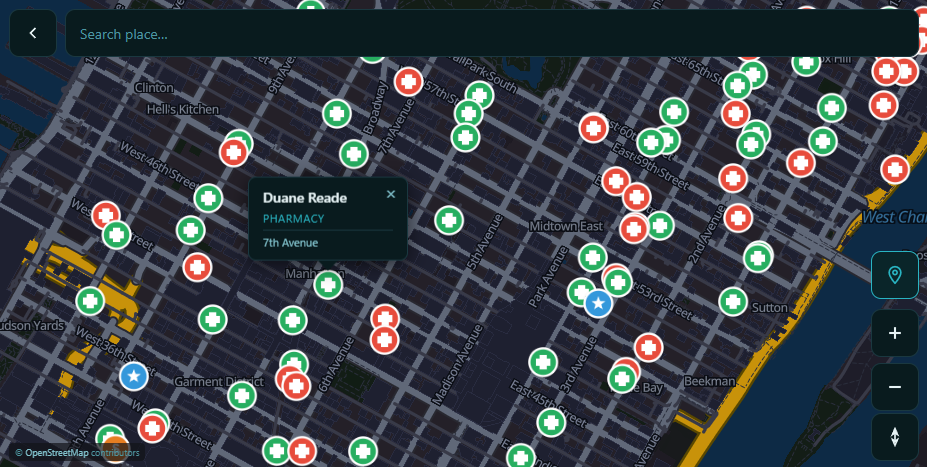Select green marker on East 45th Street label

pos(551,422)
